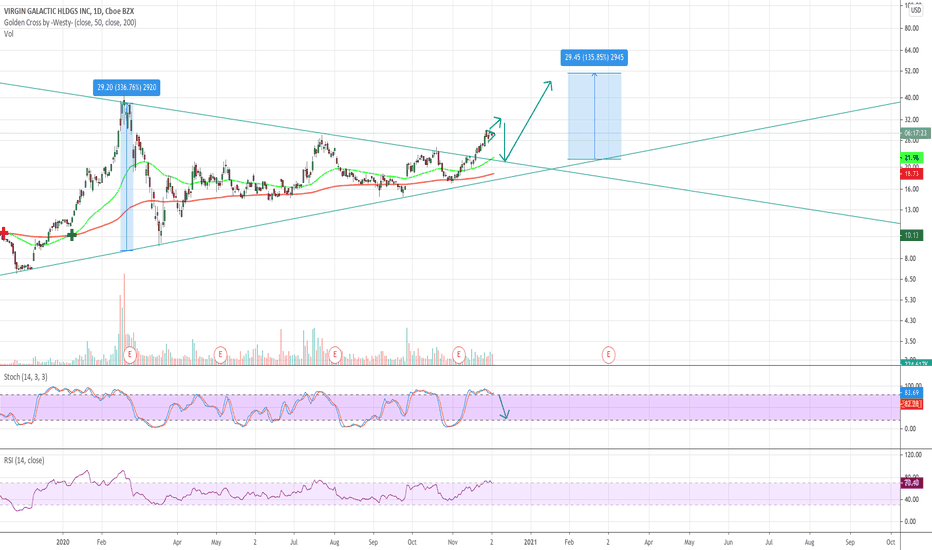Viewport: 932px width, 550px height.
Task: Click the 16.00 price axis label
Action: (x=912, y=190)
